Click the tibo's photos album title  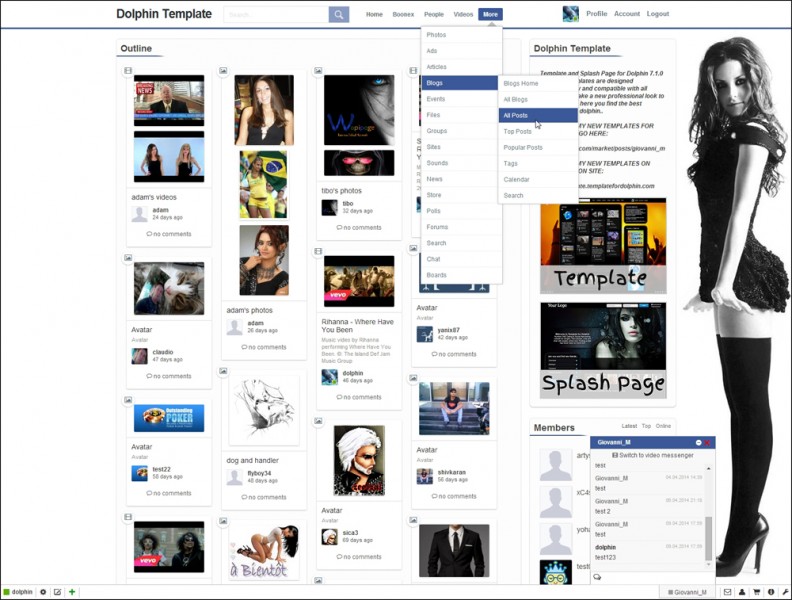(341, 190)
